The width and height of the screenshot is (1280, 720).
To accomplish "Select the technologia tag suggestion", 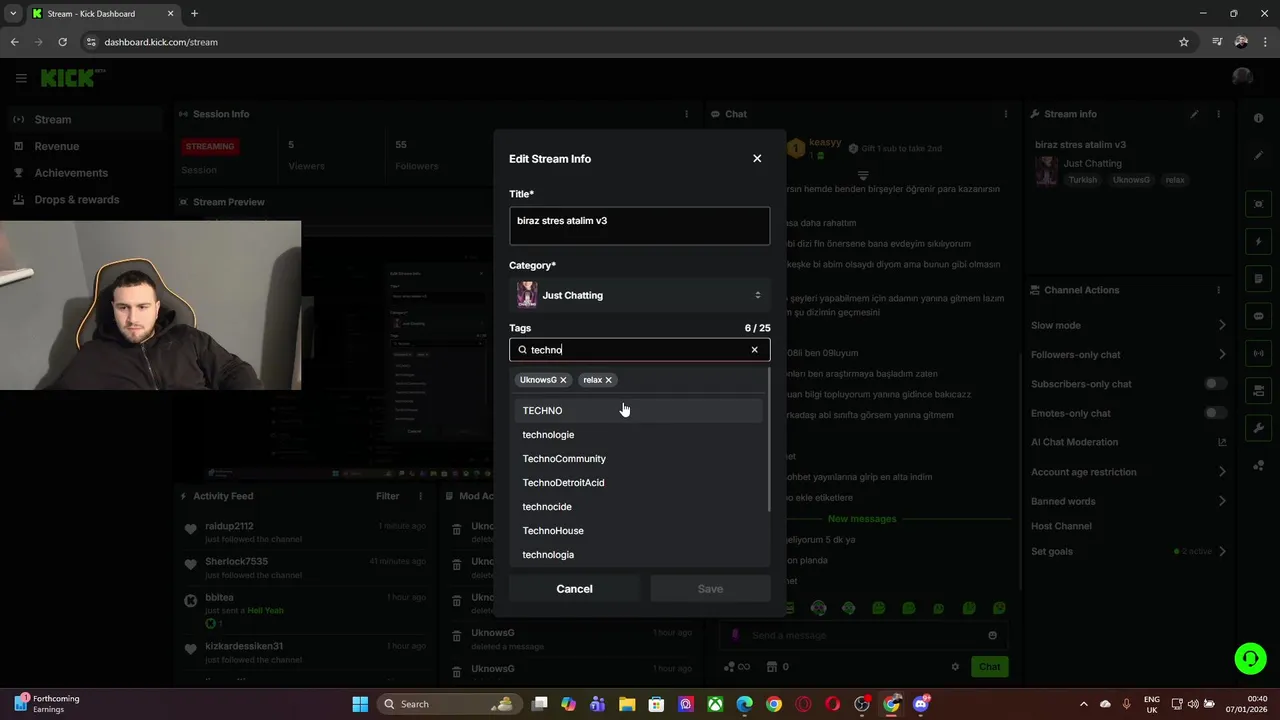I will (x=639, y=554).
